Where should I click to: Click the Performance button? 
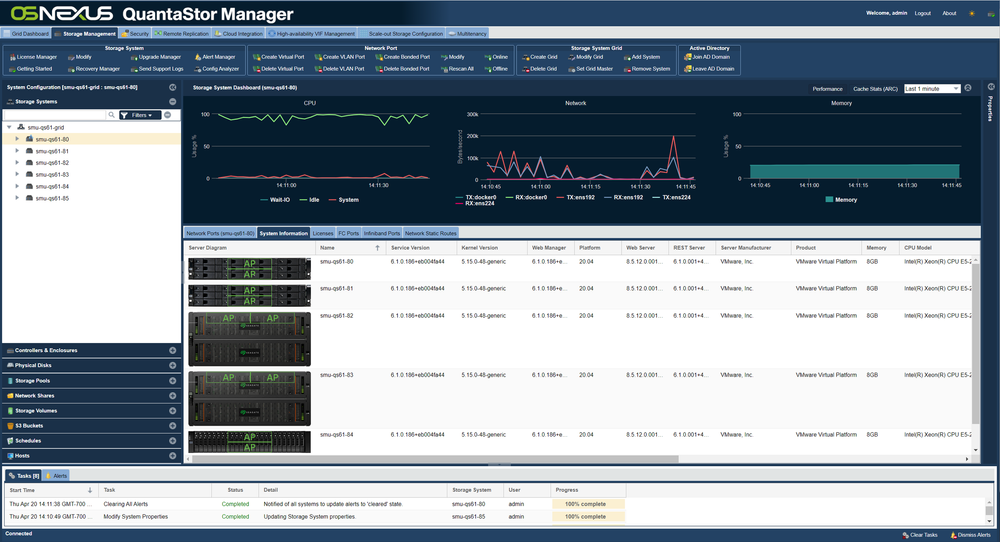(x=827, y=89)
